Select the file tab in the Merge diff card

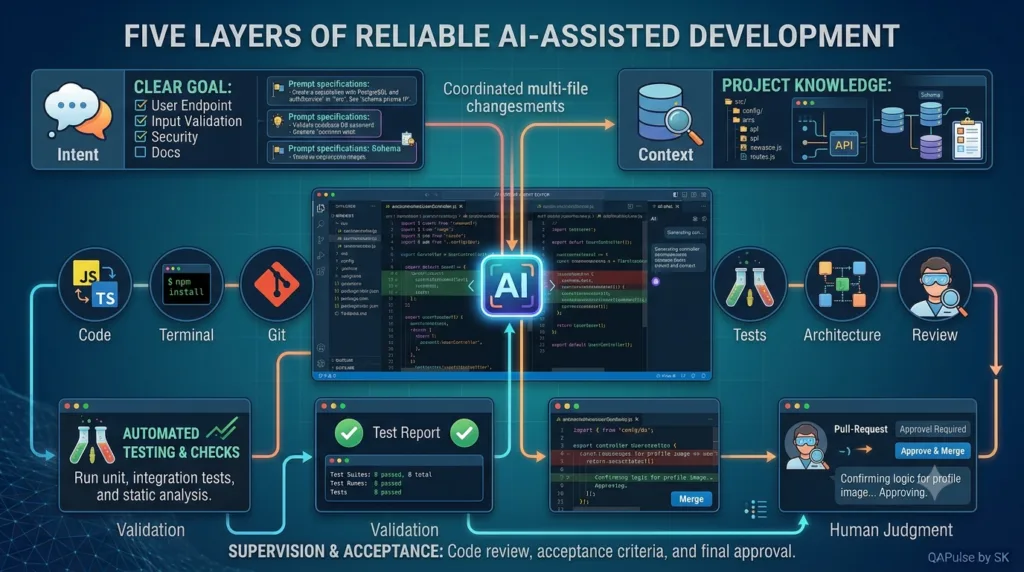tap(597, 419)
